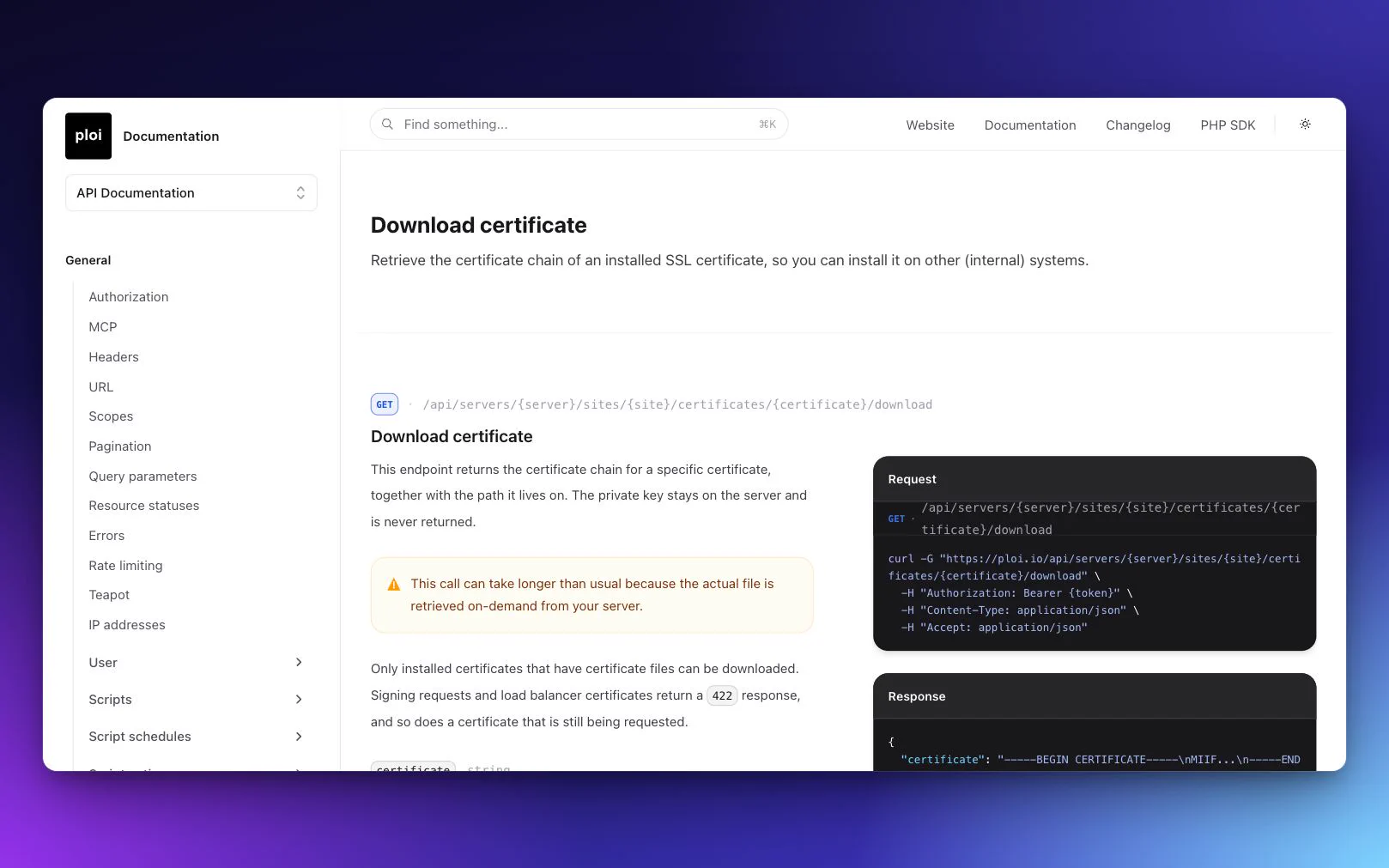The image size is (1389, 868).
Task: Click the 422 response code badge
Action: pyautogui.click(x=722, y=695)
